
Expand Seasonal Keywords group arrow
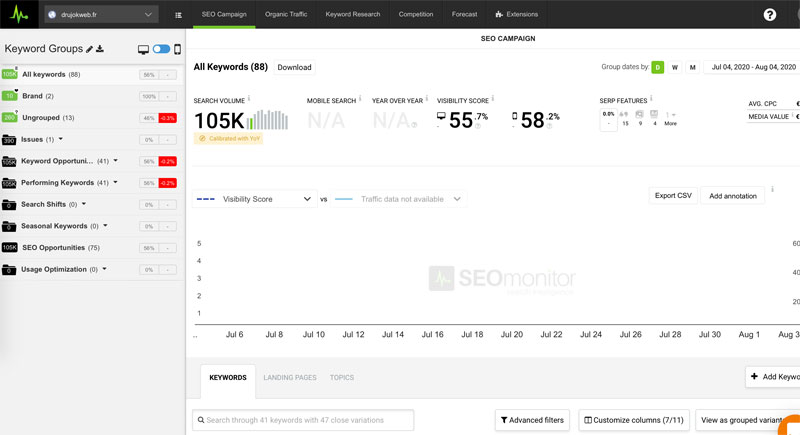105,225
